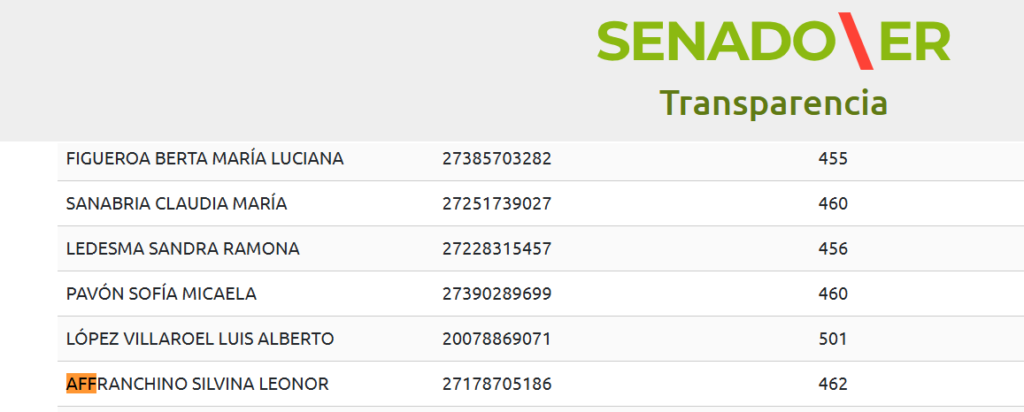Select the name FIGUEROA BERTA MARÍA LUCIANA

(x=204, y=158)
